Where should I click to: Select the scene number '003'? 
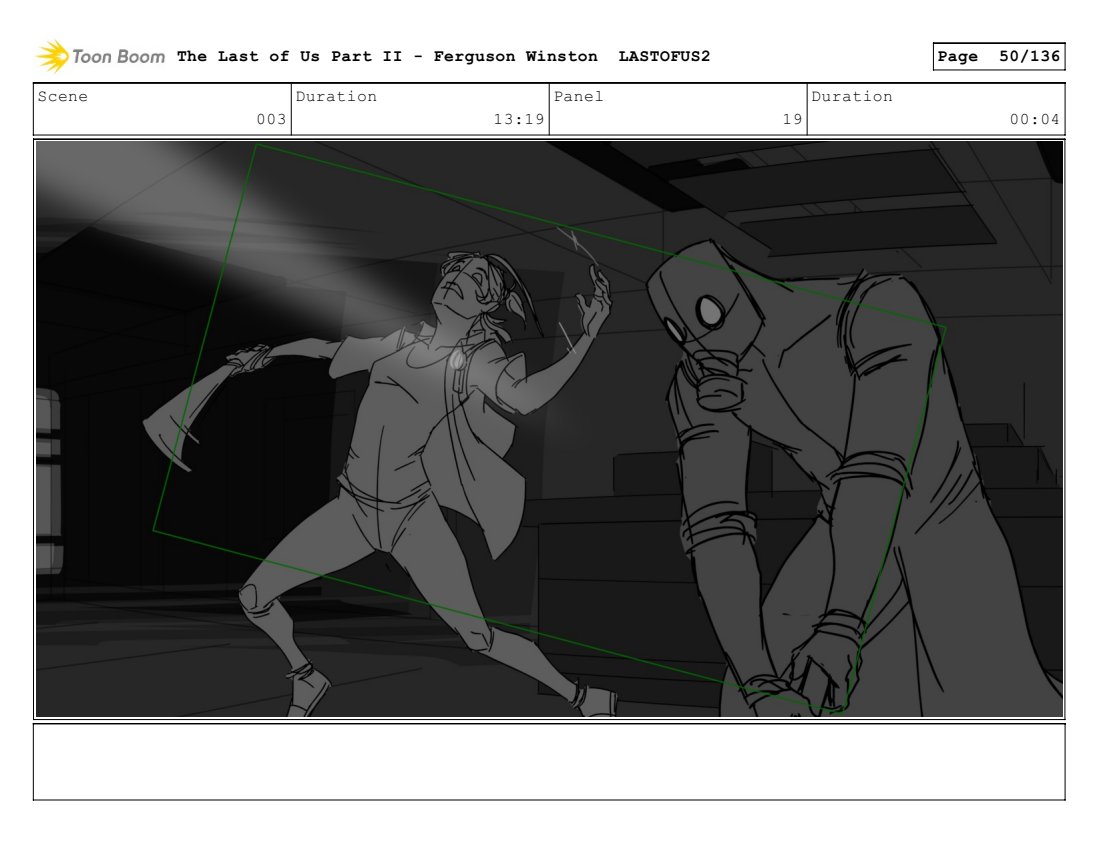271,119
